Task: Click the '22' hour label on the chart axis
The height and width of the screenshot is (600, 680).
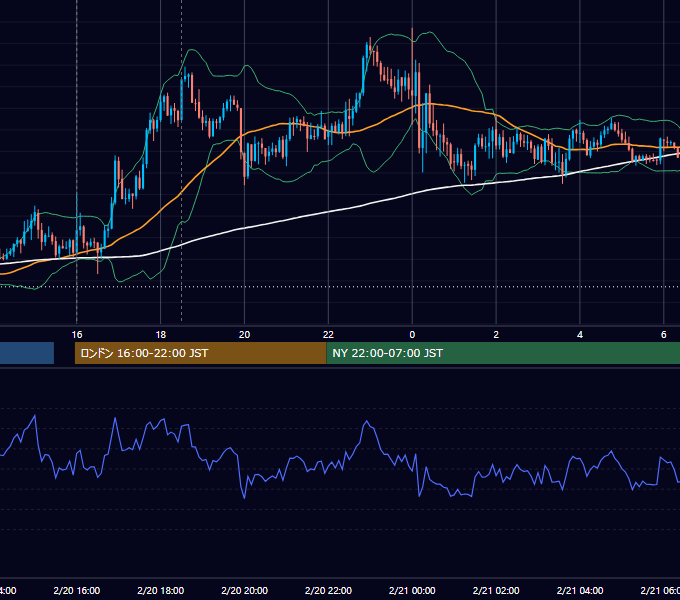Action: pos(328,335)
